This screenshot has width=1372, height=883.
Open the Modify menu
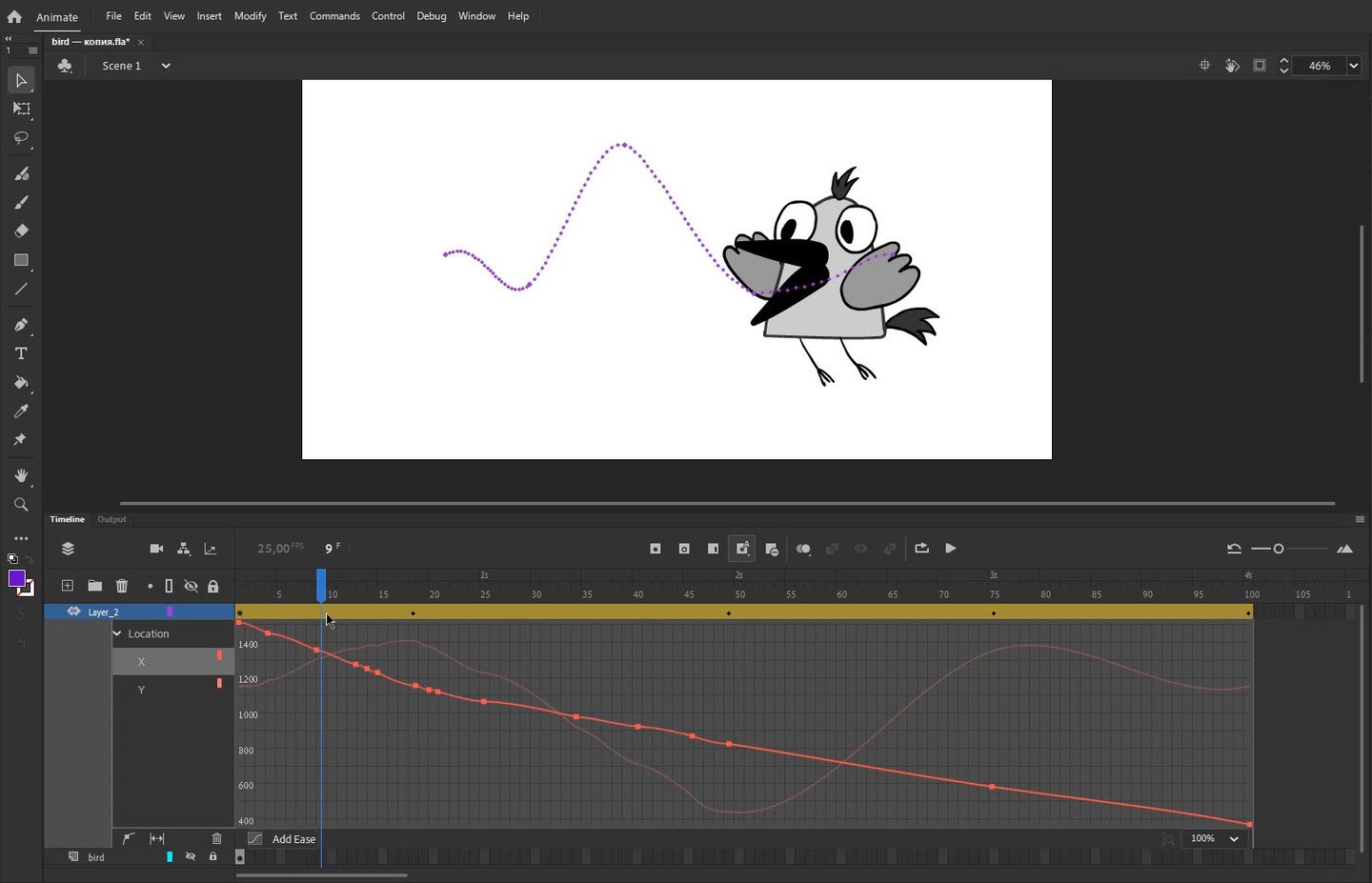click(x=250, y=16)
